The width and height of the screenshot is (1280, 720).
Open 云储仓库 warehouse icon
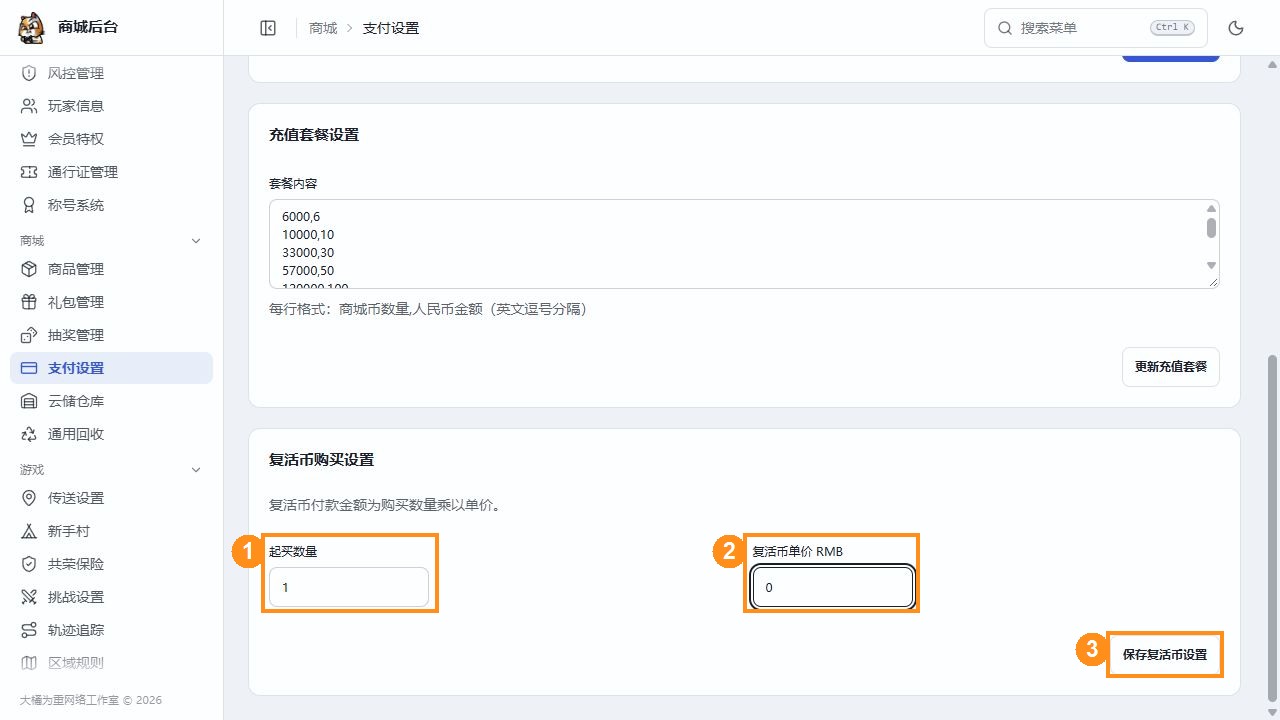point(29,401)
